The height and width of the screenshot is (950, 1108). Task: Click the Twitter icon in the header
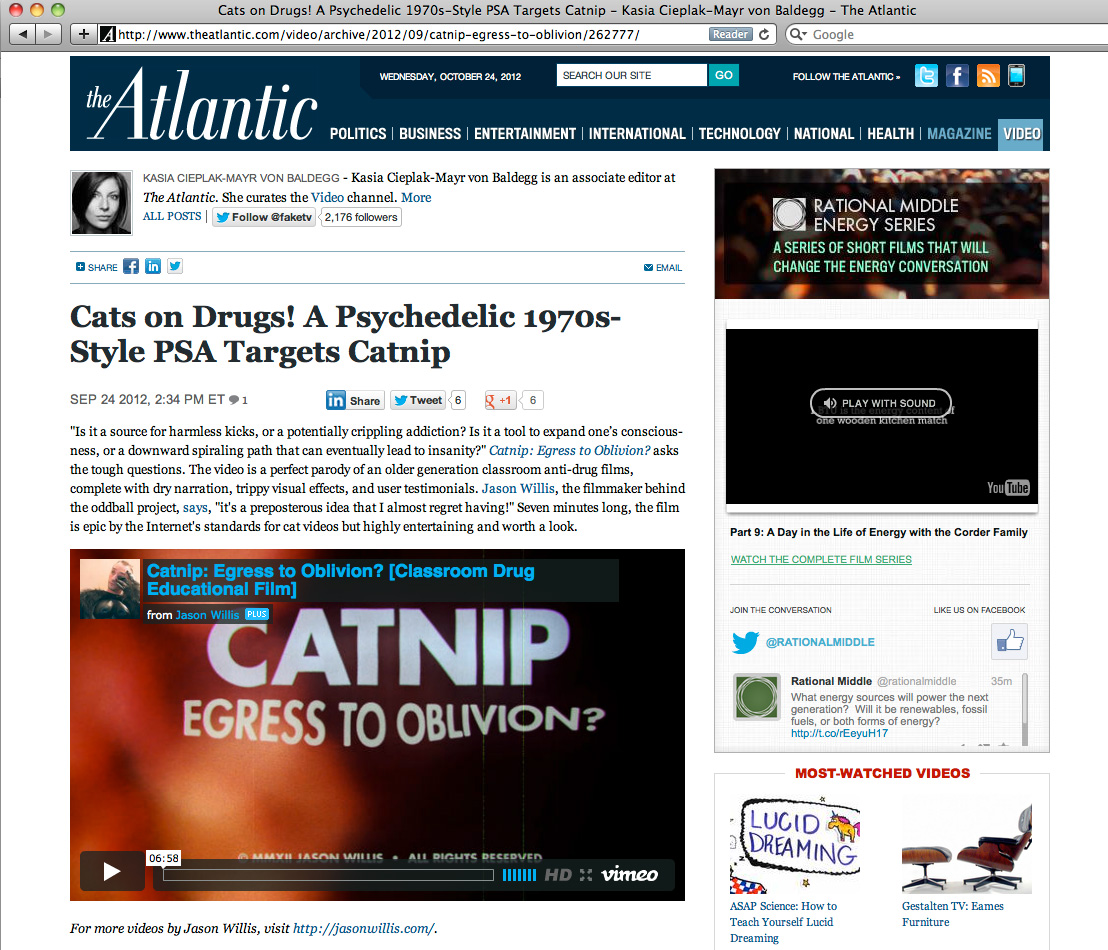(926, 76)
